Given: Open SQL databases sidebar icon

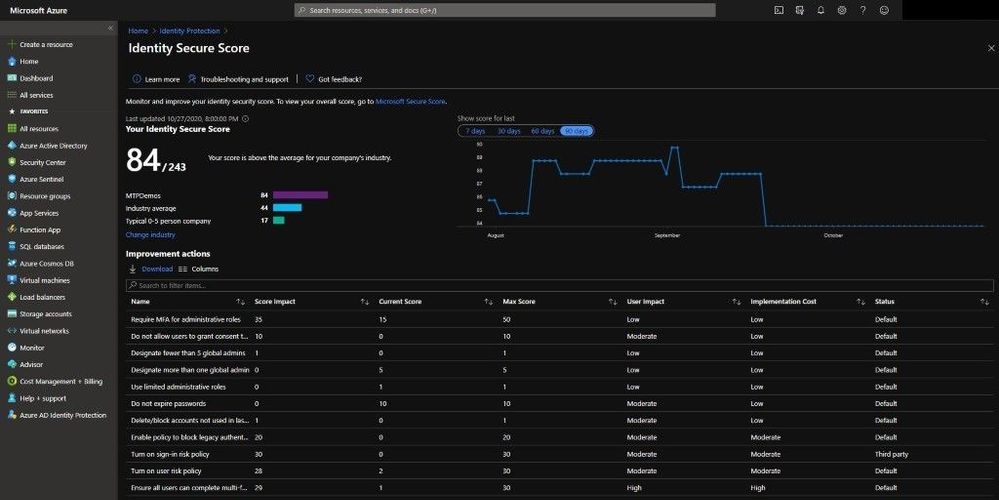Looking at the screenshot, I should [11, 246].
